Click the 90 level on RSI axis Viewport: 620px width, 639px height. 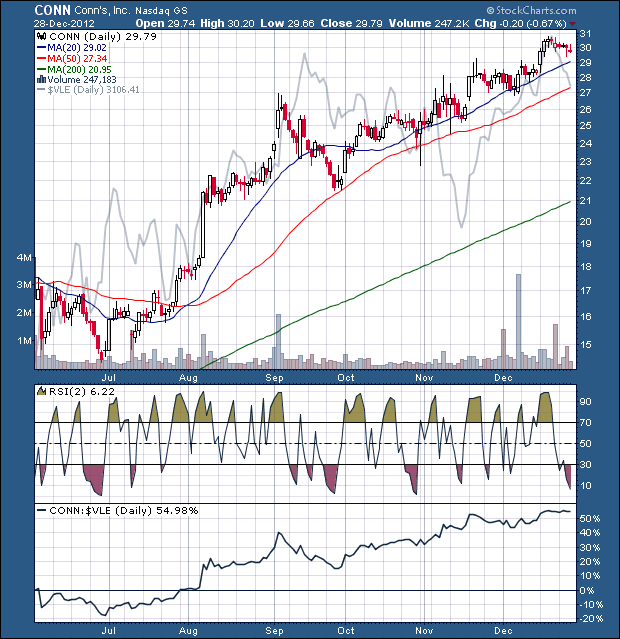586,402
